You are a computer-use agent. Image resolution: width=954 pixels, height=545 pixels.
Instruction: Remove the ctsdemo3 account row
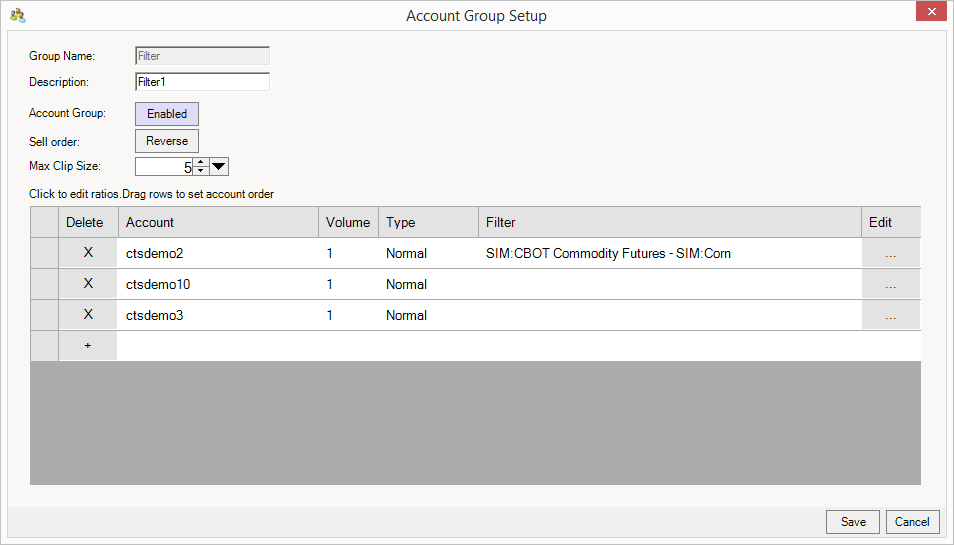point(88,315)
